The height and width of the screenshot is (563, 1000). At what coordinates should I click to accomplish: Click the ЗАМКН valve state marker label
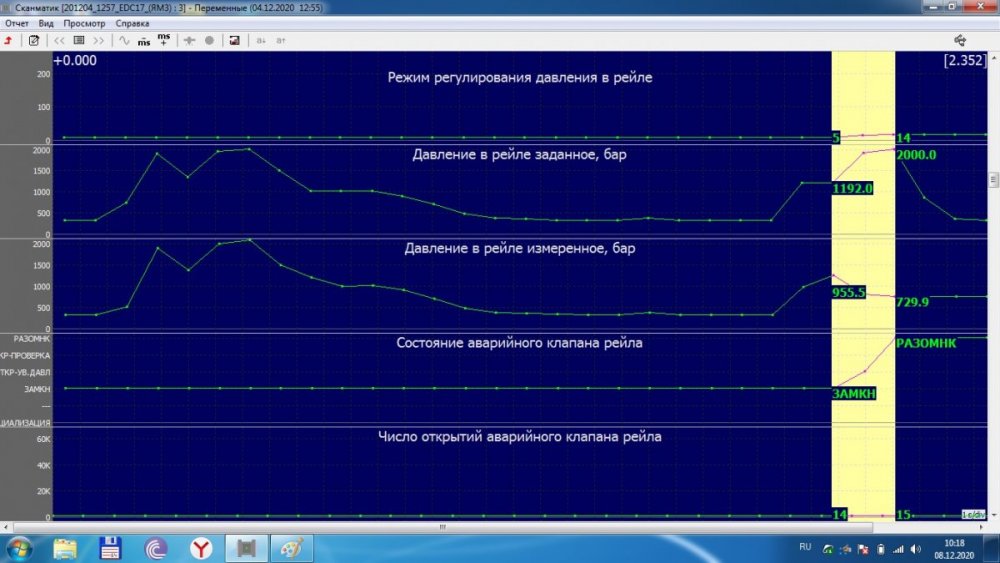pos(854,393)
